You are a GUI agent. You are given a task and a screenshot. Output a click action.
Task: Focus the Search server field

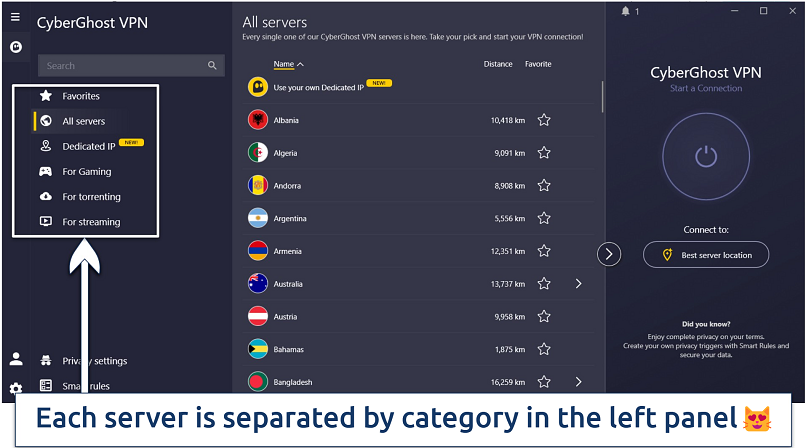[131, 65]
